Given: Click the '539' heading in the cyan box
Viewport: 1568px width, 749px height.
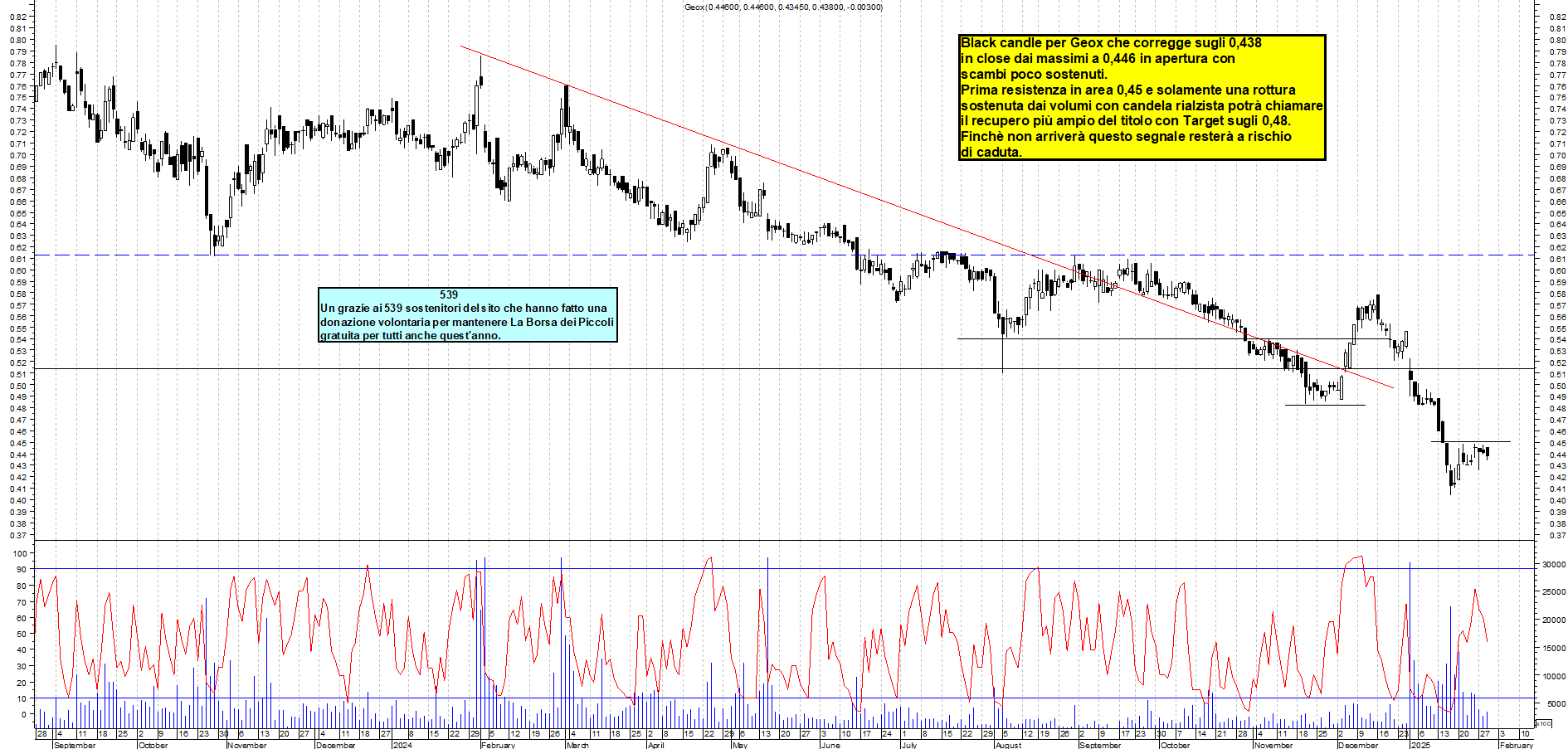Looking at the screenshot, I should click(x=449, y=294).
